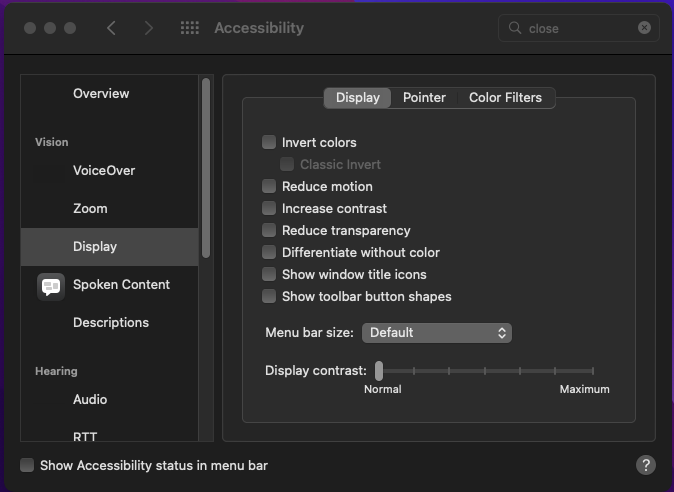The height and width of the screenshot is (492, 674).
Task: Switch to the Pointer tab
Action: coord(424,98)
